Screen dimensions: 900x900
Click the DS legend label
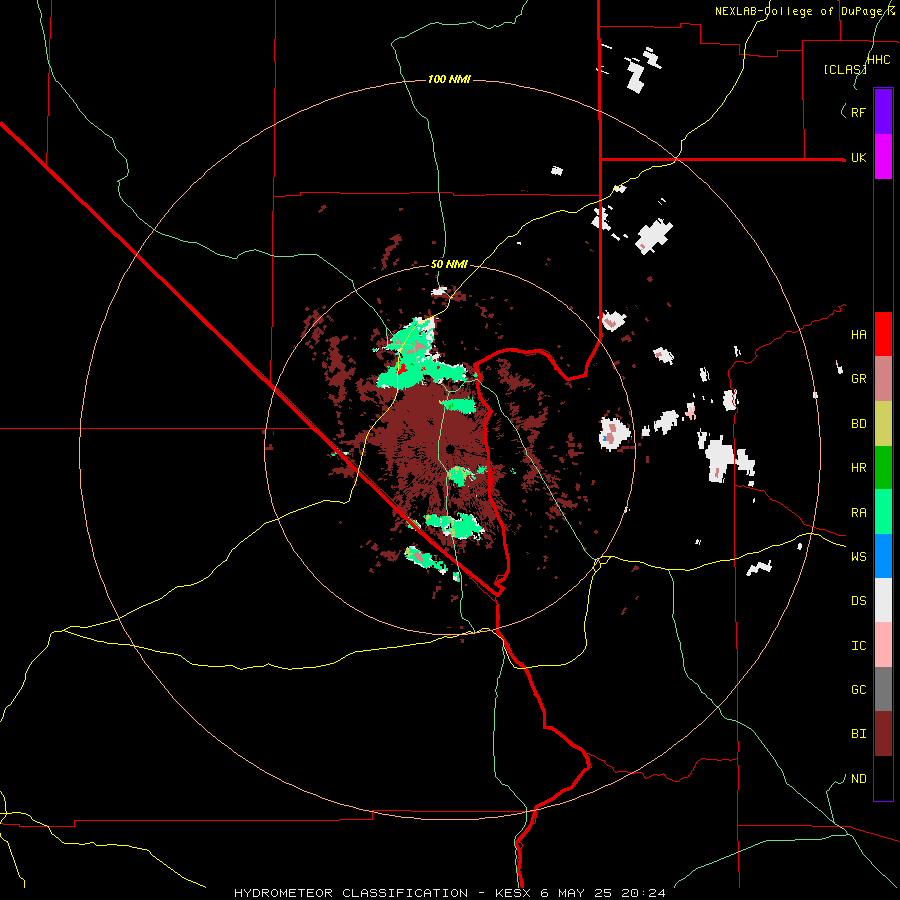(x=859, y=601)
